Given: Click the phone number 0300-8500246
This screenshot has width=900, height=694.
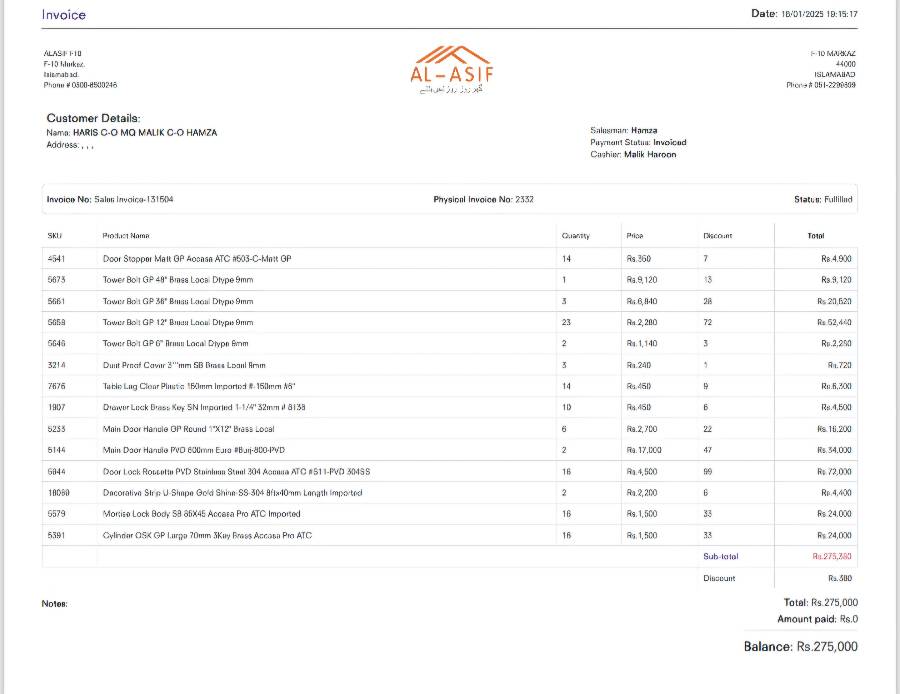Looking at the screenshot, I should [x=80, y=85].
